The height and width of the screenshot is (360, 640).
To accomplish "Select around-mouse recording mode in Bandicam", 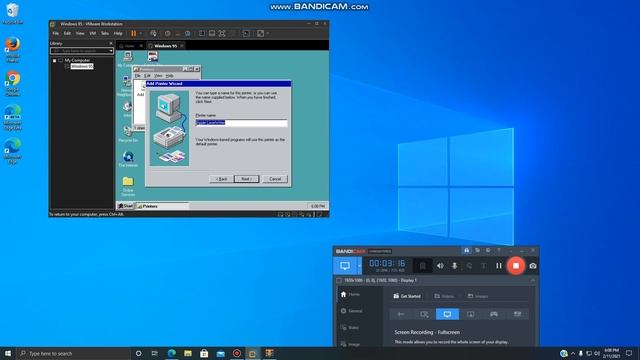I will tap(471, 314).
